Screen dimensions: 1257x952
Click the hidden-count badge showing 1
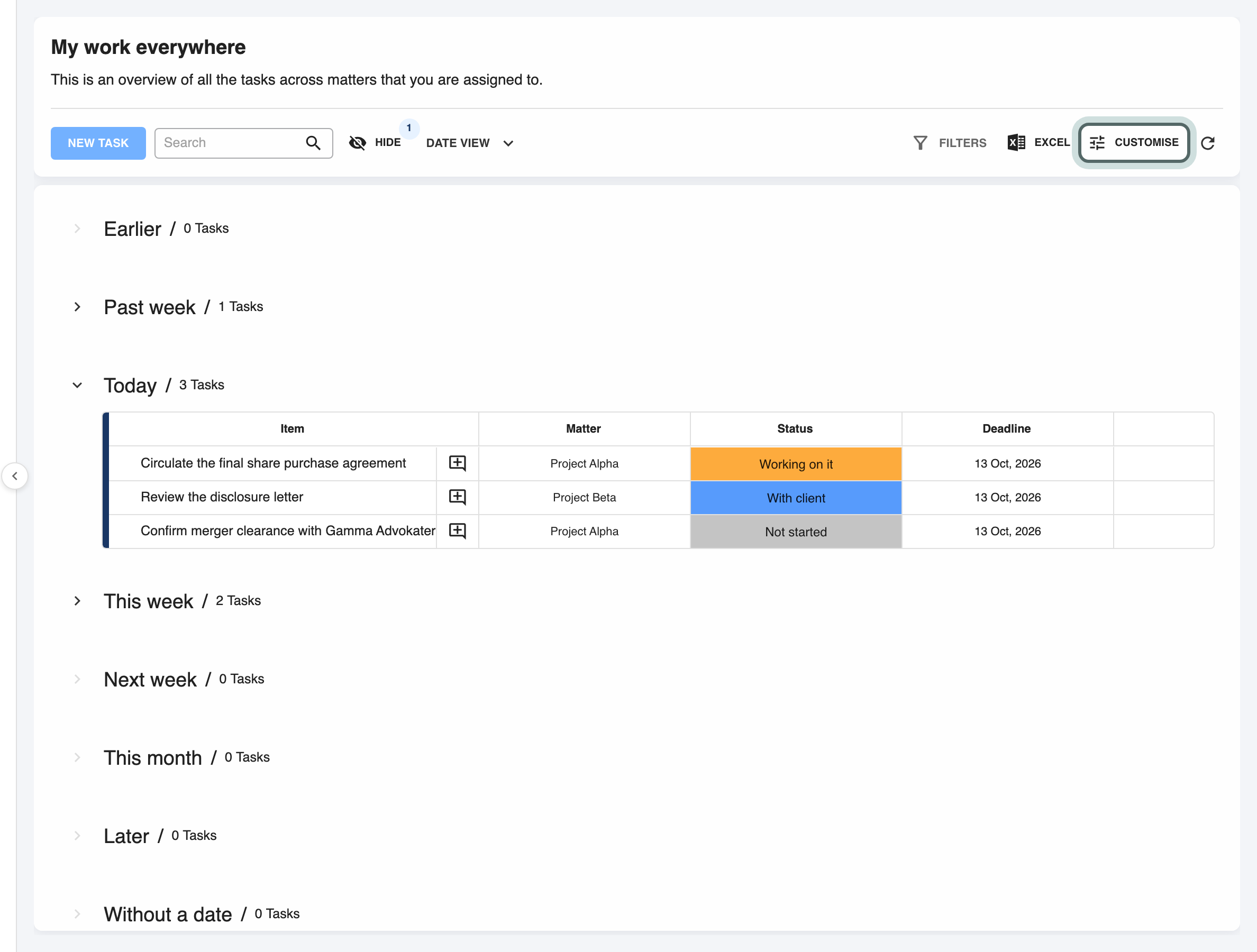coord(409,128)
